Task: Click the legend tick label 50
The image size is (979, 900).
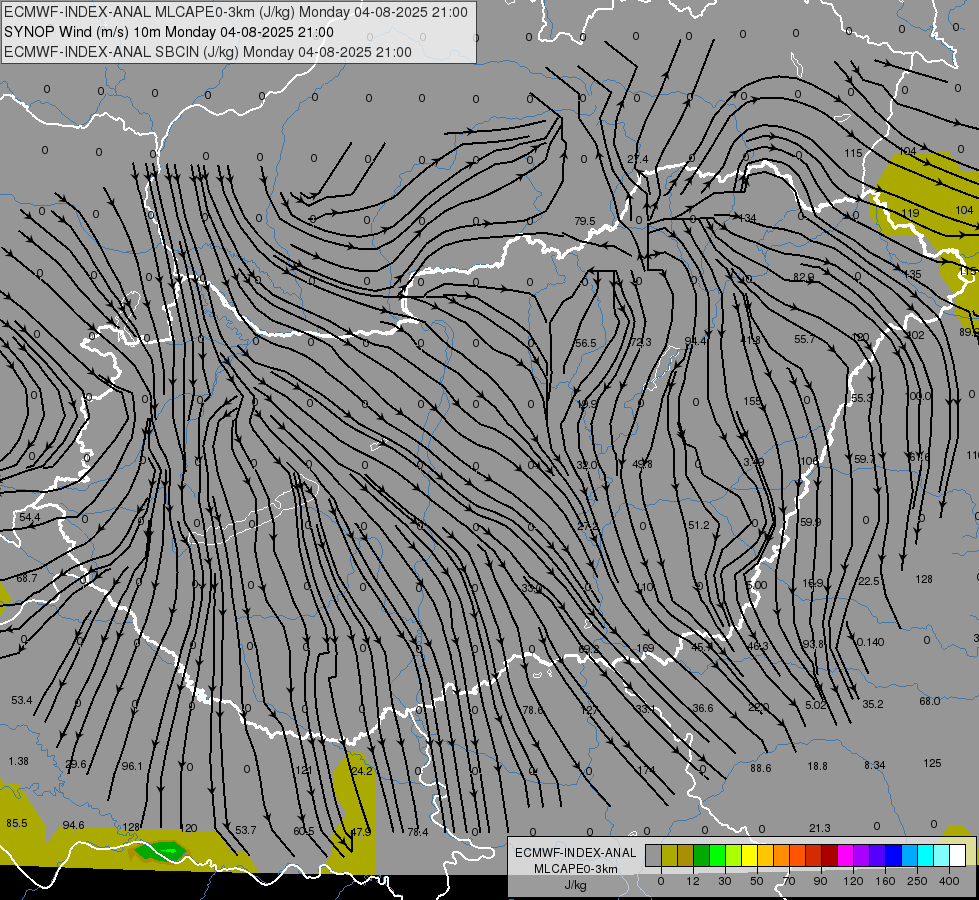Action: pyautogui.click(x=757, y=881)
